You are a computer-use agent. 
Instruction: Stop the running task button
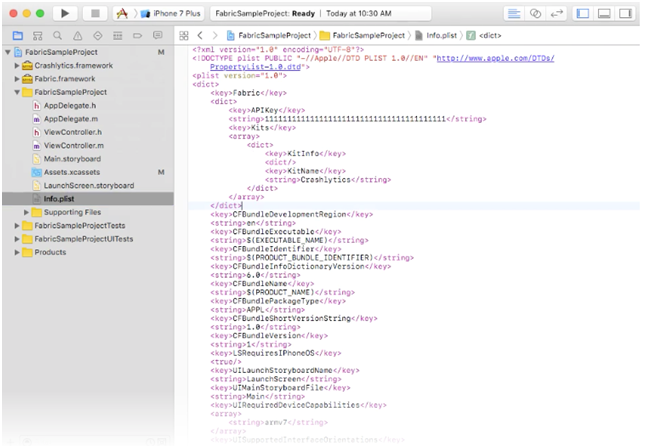pyautogui.click(x=95, y=13)
